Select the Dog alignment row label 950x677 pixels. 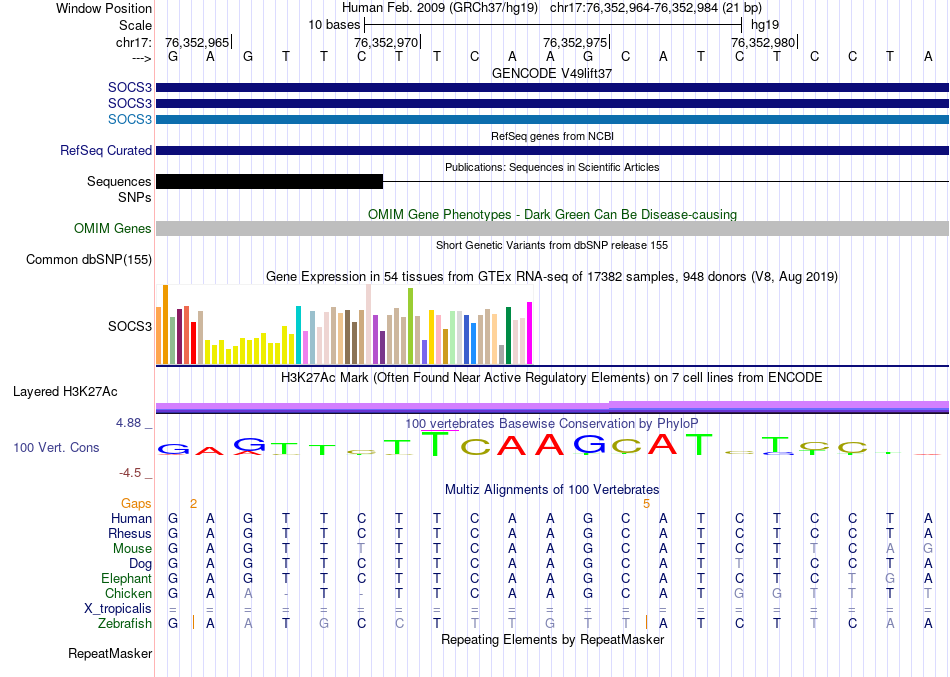(x=141, y=564)
